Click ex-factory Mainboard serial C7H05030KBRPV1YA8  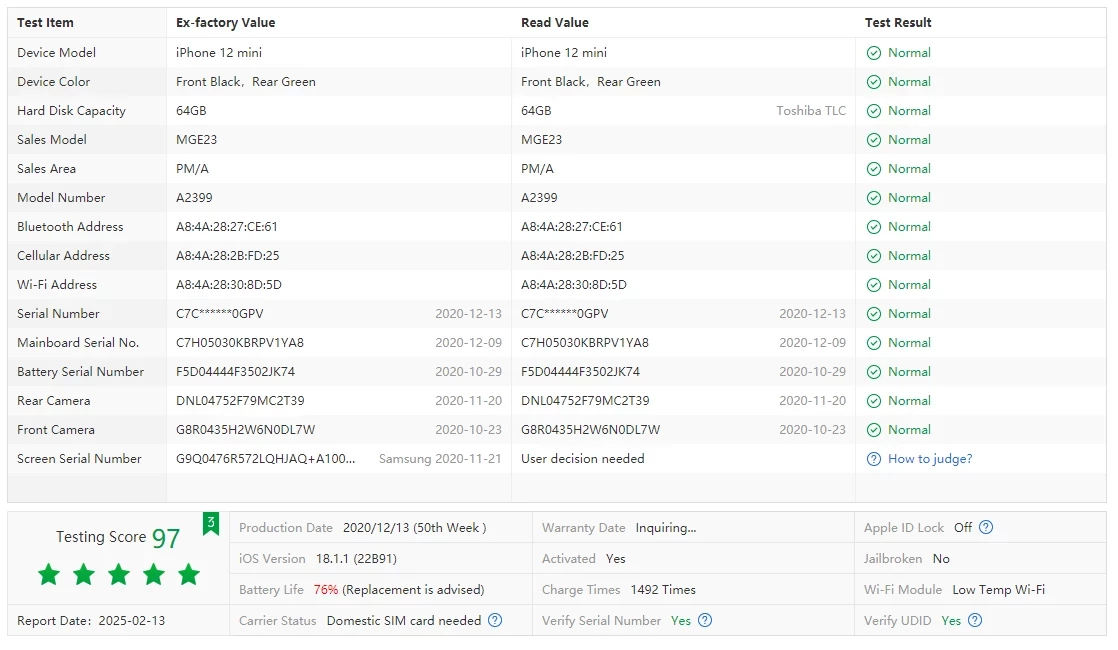[x=240, y=343]
